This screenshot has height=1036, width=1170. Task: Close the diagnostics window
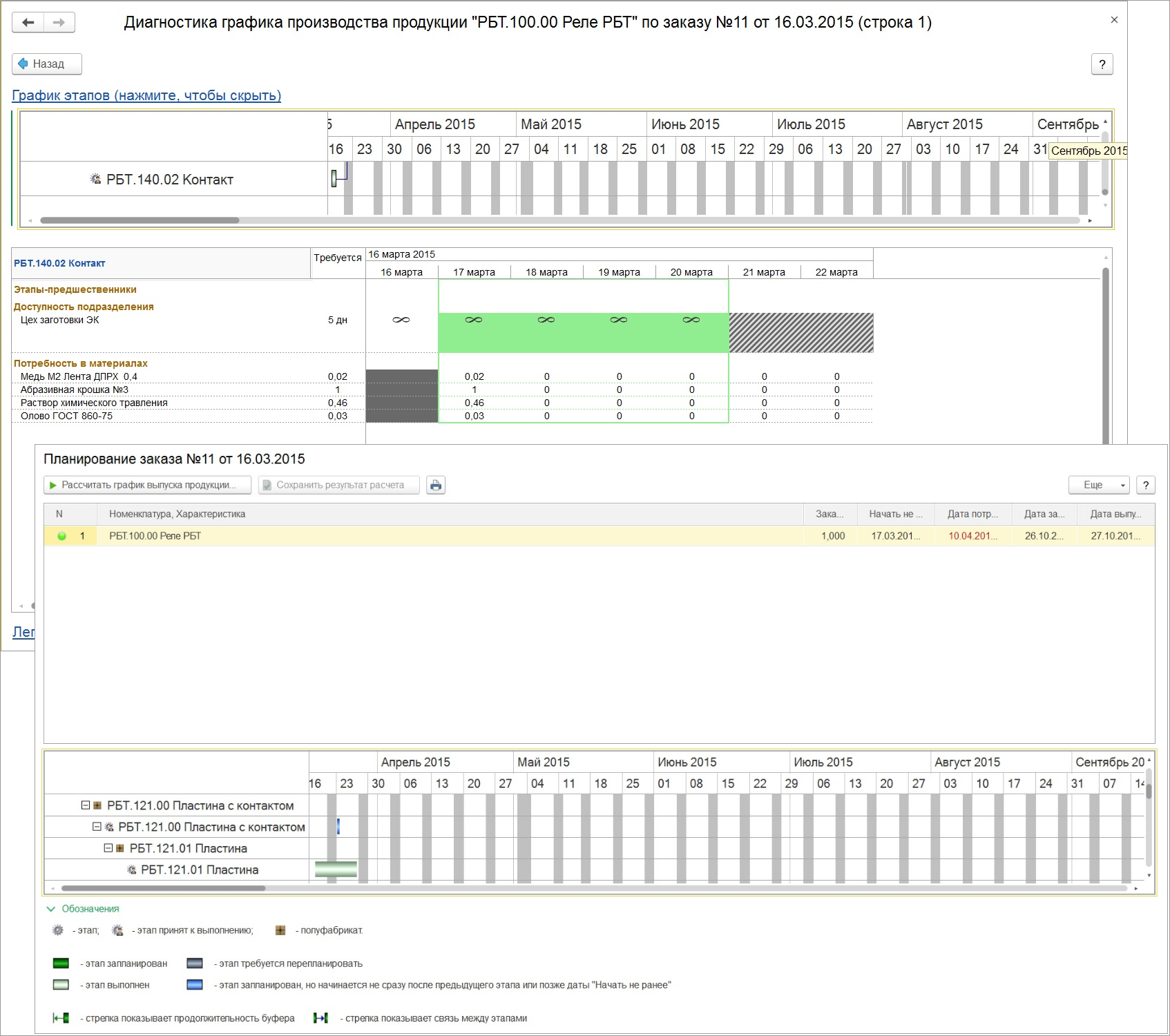(1114, 20)
